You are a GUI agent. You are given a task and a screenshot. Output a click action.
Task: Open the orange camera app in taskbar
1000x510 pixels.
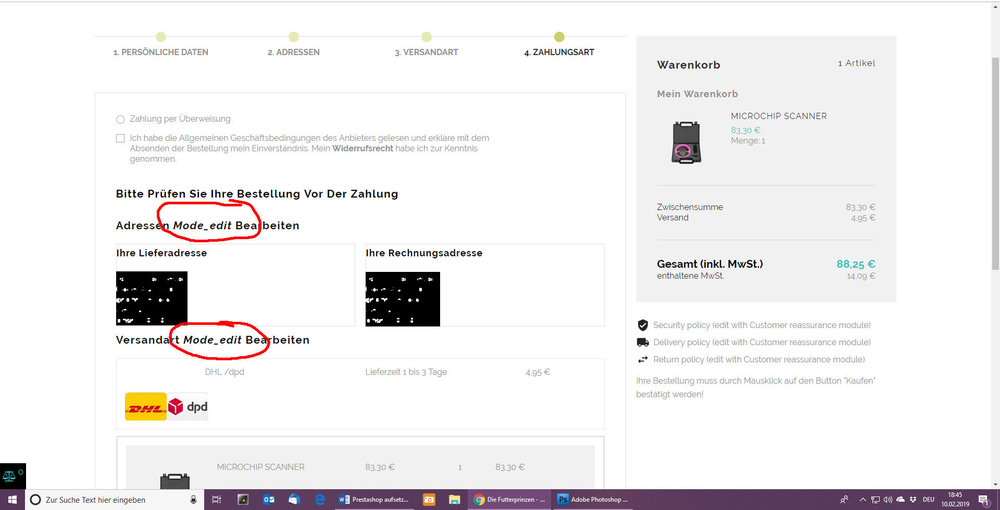coord(429,500)
